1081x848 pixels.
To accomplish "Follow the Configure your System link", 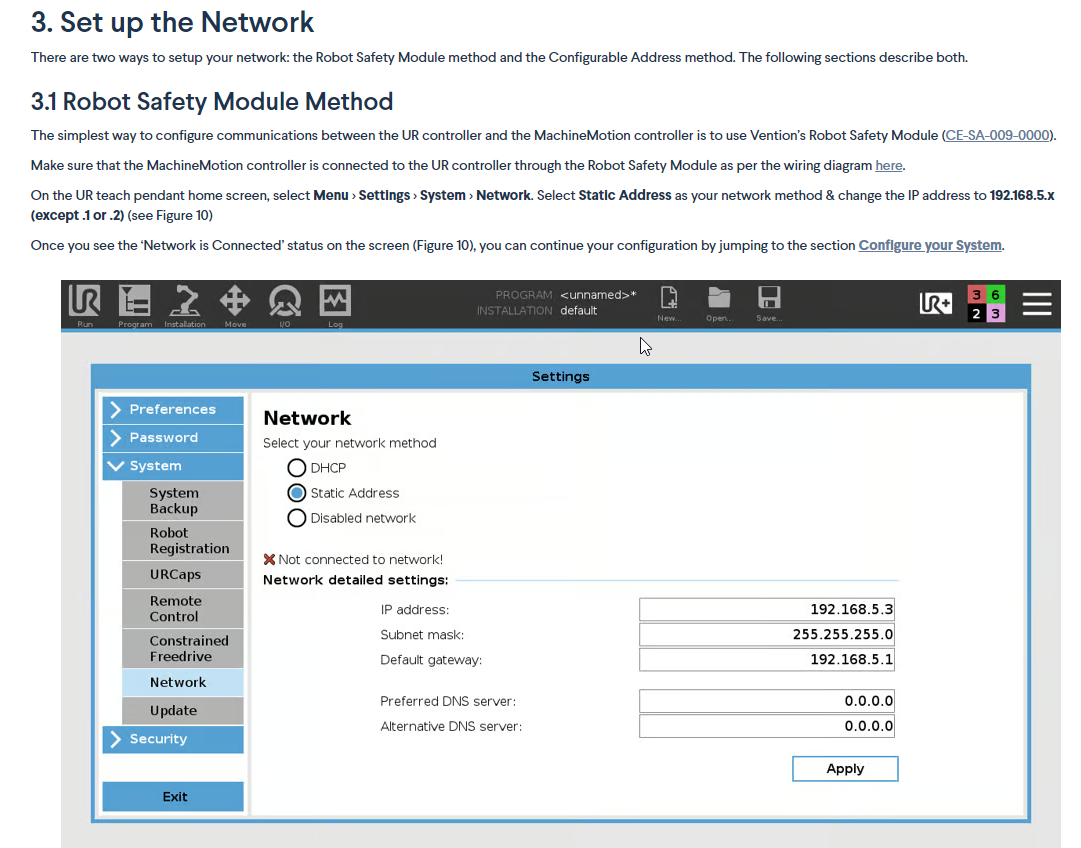I will (930, 245).
